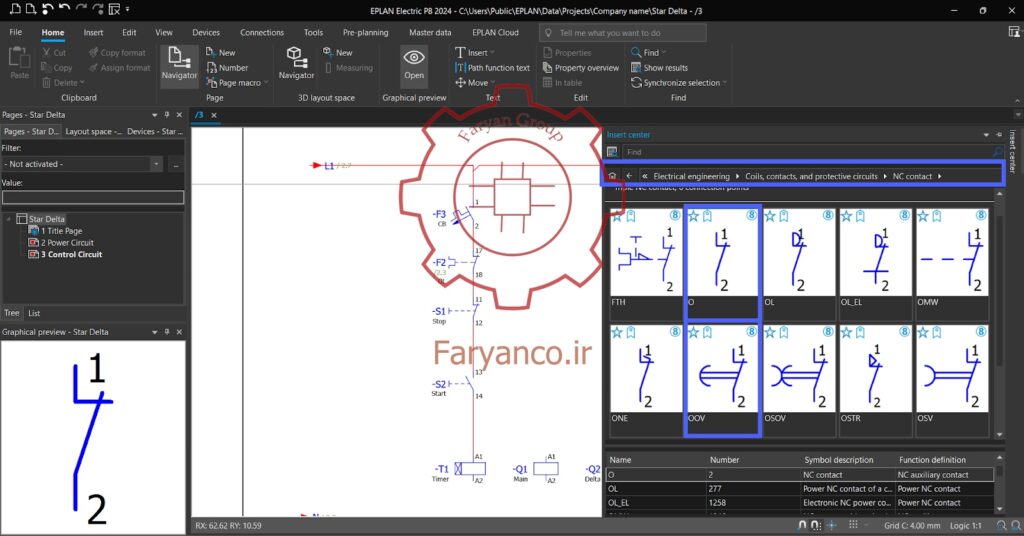
Task: Click the Value input field
Action: (93, 197)
